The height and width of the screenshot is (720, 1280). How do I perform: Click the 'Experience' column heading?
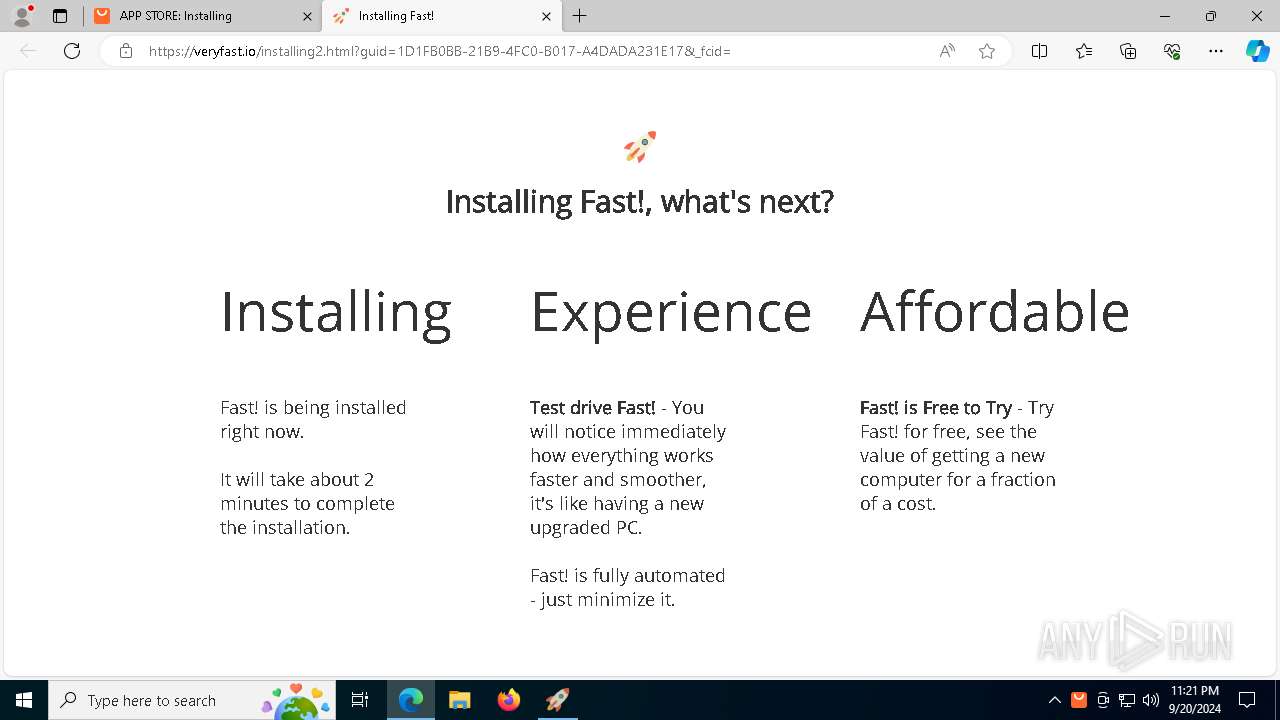tap(671, 313)
